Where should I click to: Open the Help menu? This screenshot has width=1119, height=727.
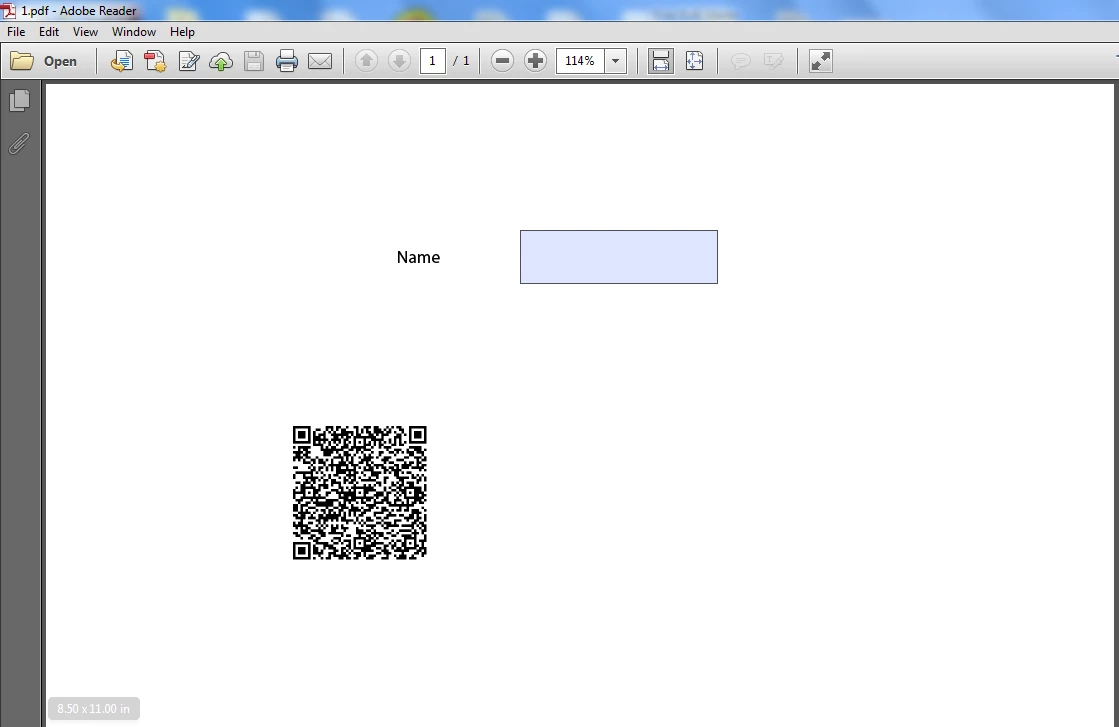tap(182, 32)
